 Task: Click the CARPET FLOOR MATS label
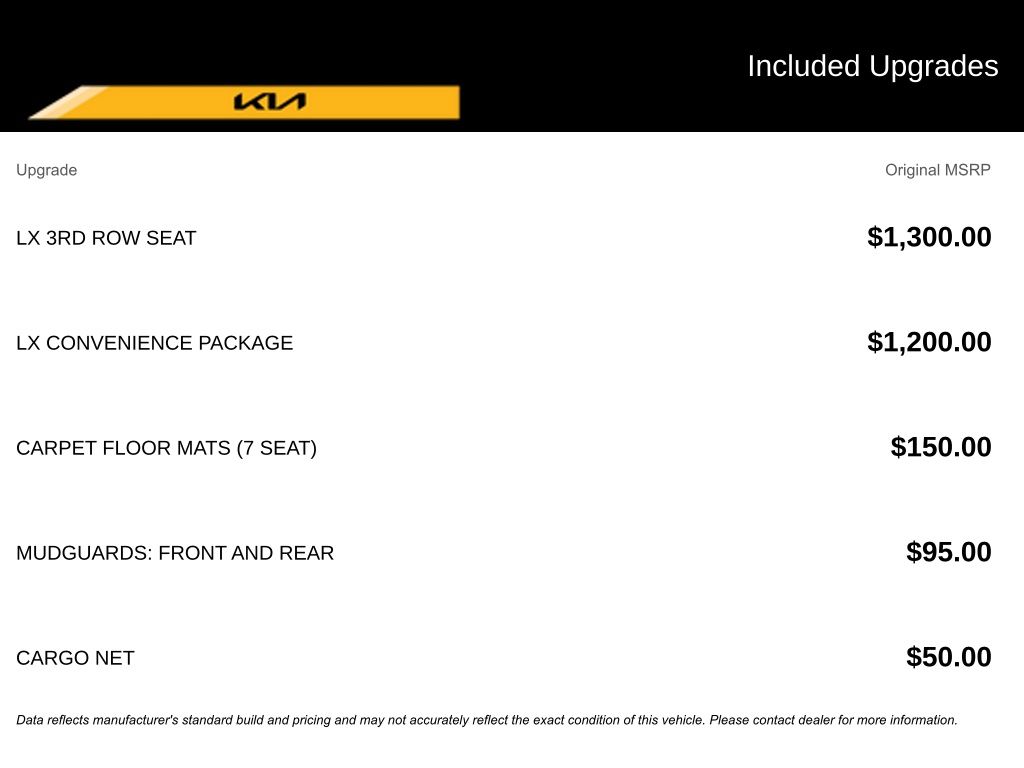click(x=123, y=448)
